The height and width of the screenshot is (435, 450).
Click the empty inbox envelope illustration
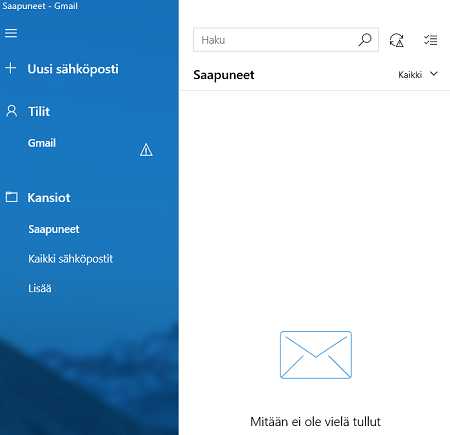[316, 355]
